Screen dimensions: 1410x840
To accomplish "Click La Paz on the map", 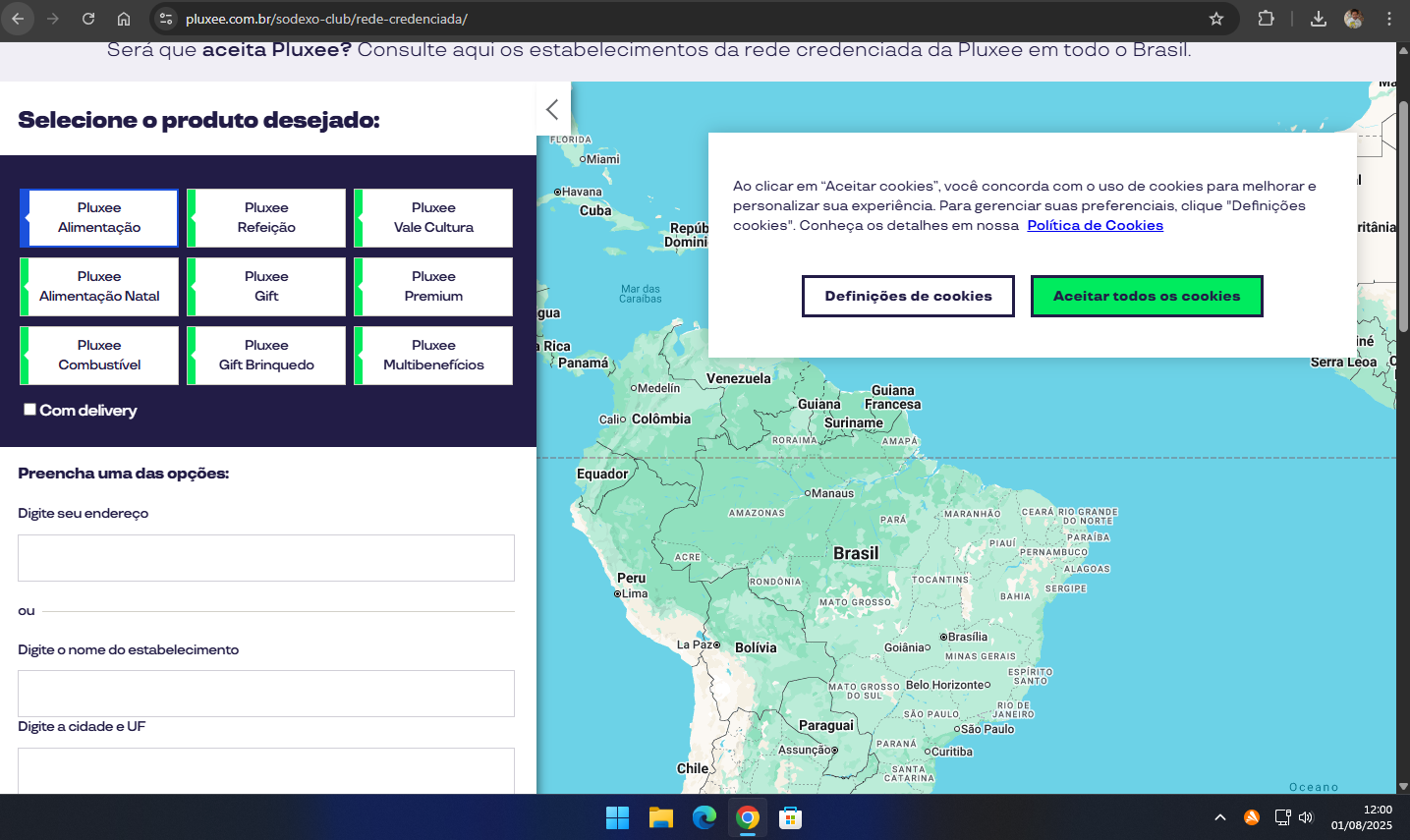I will [699, 644].
